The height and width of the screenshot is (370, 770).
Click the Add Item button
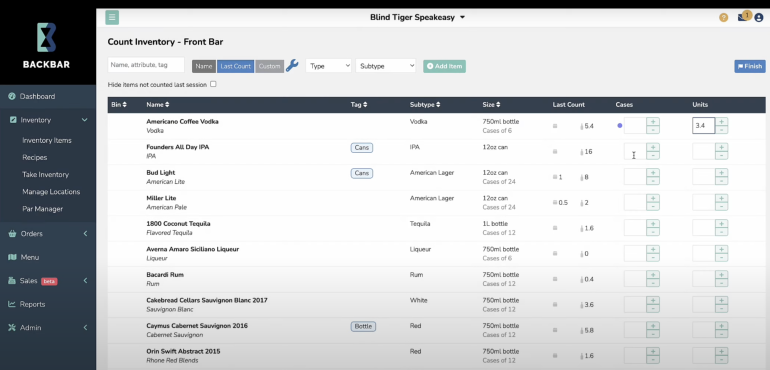[x=444, y=66]
